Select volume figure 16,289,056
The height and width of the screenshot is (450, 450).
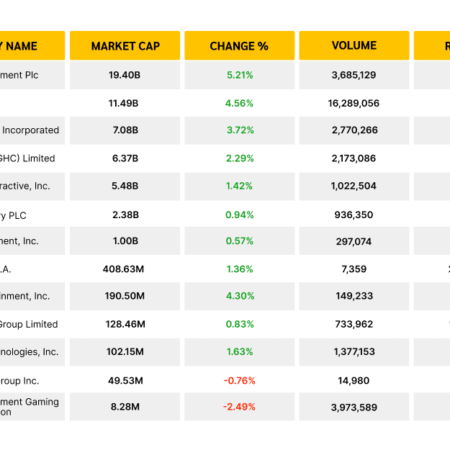(354, 103)
